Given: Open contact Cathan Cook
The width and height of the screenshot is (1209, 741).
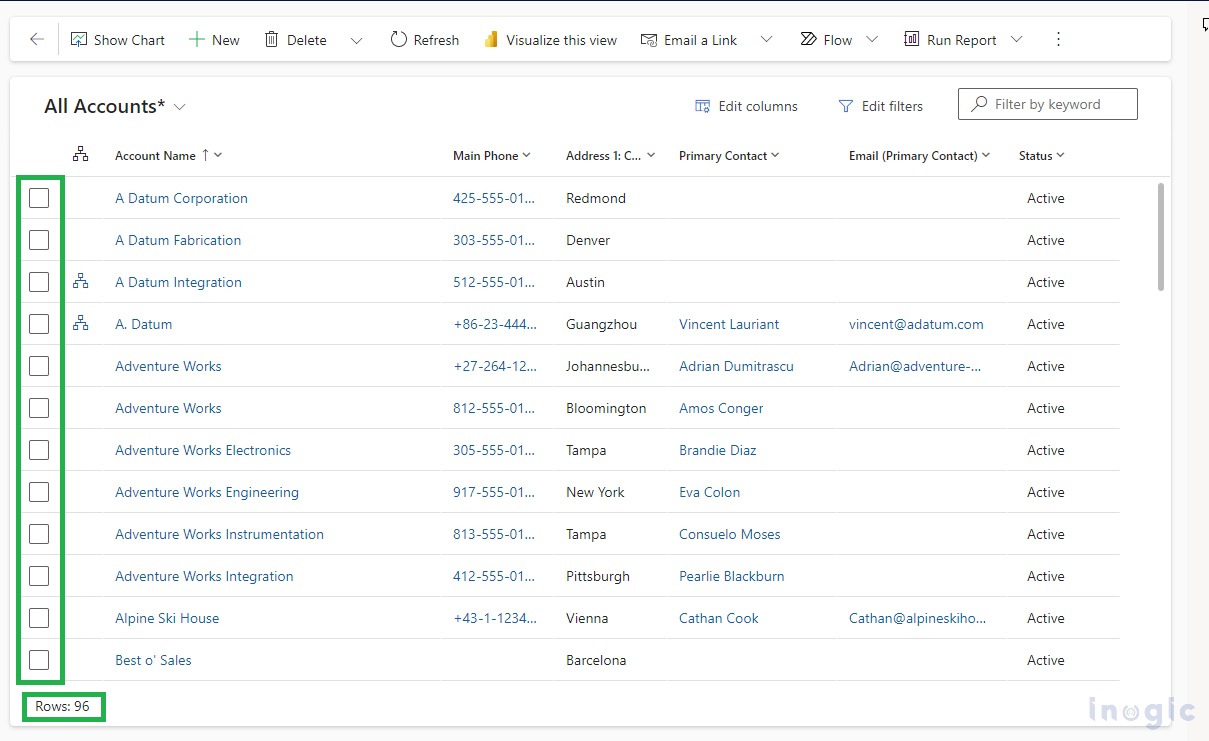Looking at the screenshot, I should pyautogui.click(x=719, y=618).
